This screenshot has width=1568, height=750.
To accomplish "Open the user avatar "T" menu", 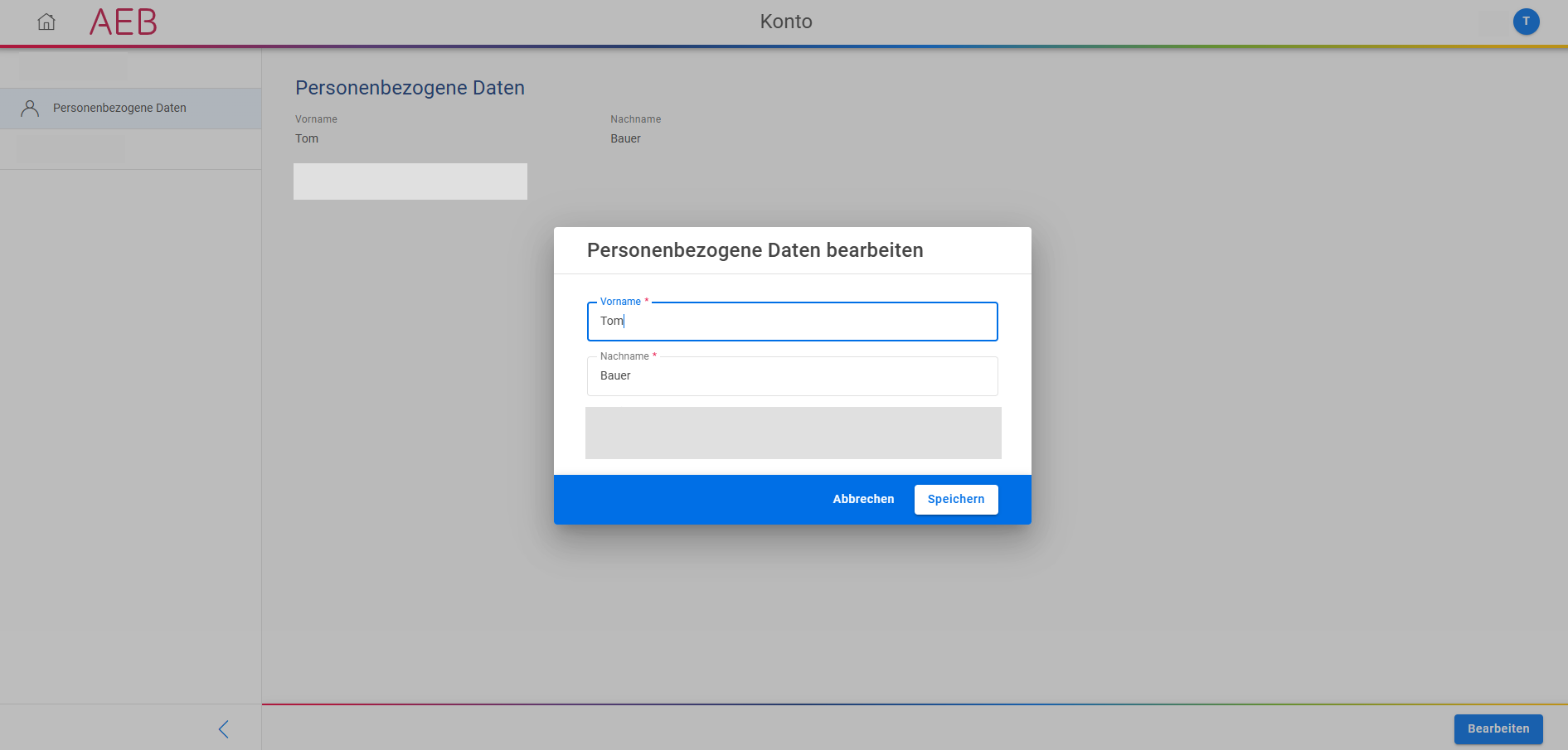I will [x=1525, y=22].
